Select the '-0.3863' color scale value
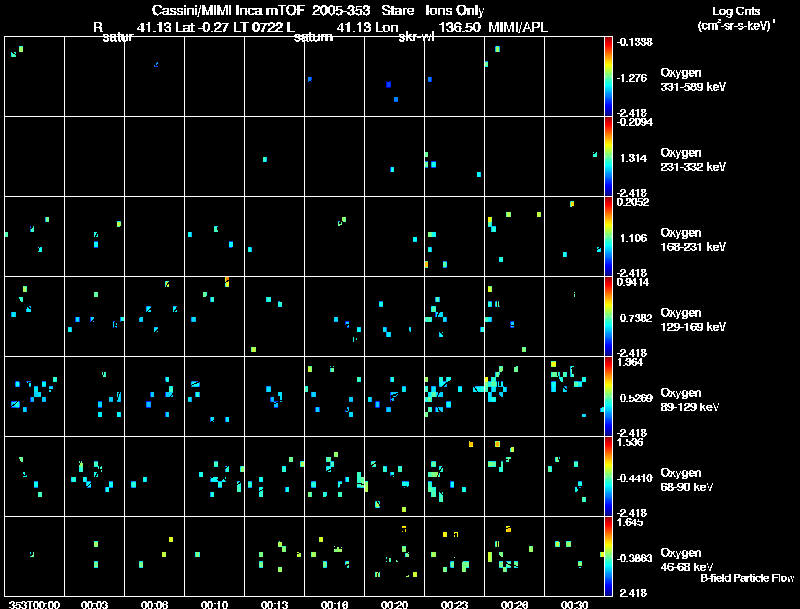 634,559
